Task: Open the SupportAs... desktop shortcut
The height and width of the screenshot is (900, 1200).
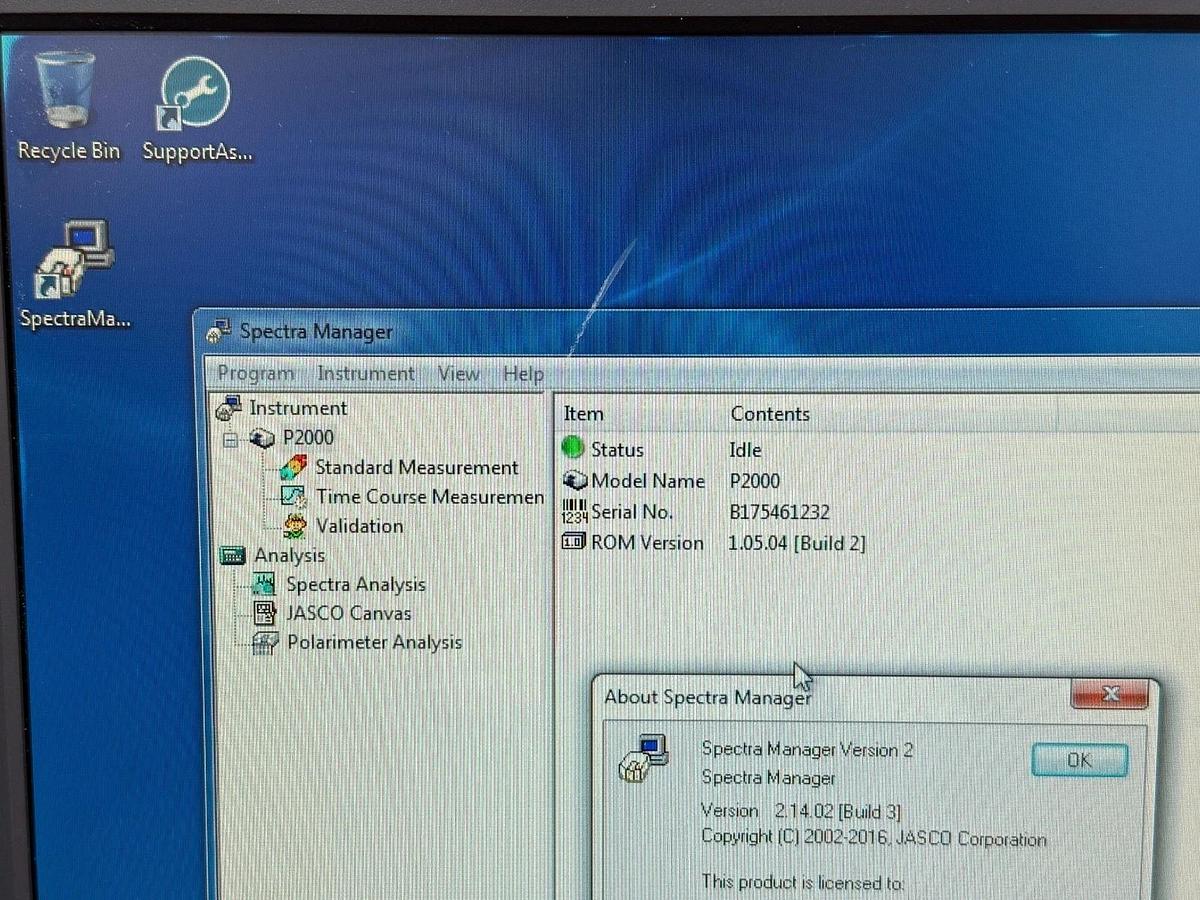Action: (x=196, y=94)
